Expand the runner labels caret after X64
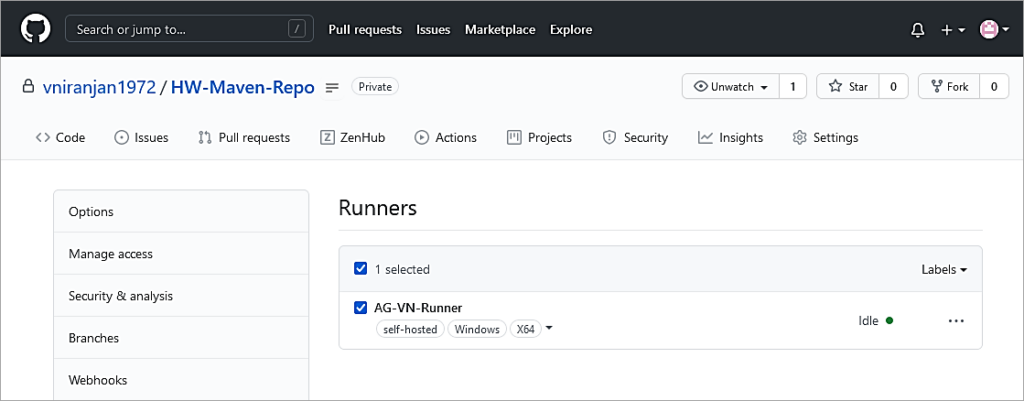 (x=549, y=329)
